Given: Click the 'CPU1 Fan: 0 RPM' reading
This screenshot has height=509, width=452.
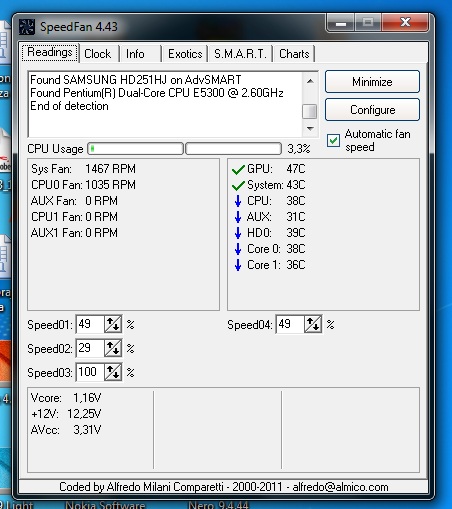Looking at the screenshot, I should 74,217.
